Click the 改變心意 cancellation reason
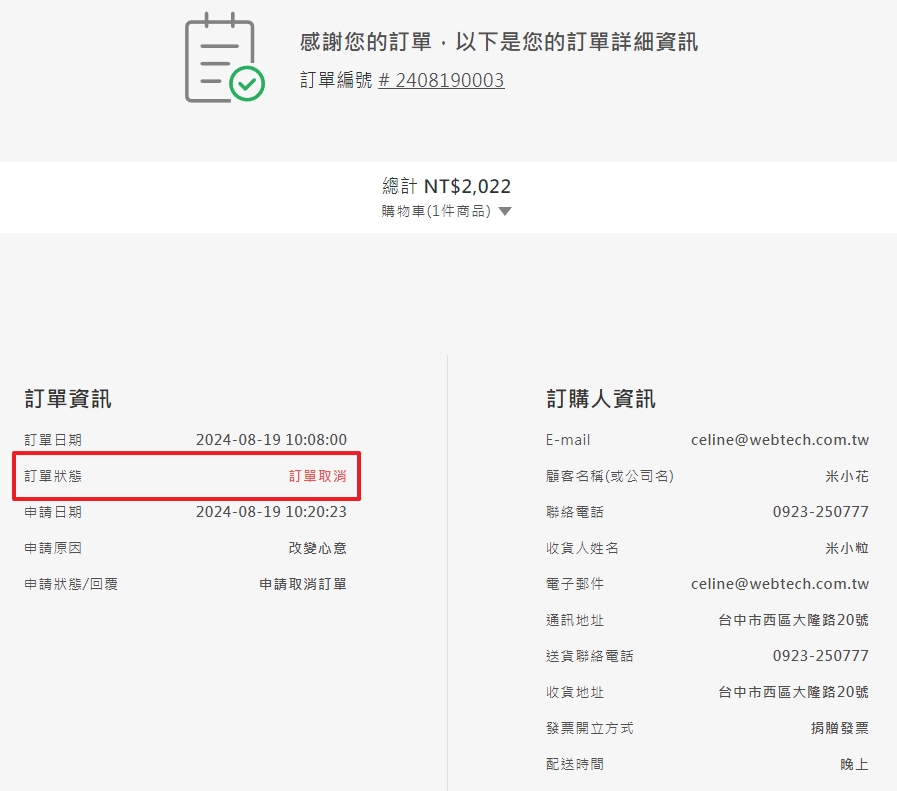 pyautogui.click(x=318, y=548)
